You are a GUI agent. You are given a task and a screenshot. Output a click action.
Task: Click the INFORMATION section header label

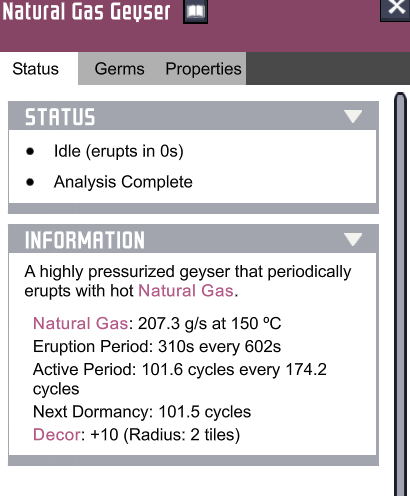pos(85,240)
